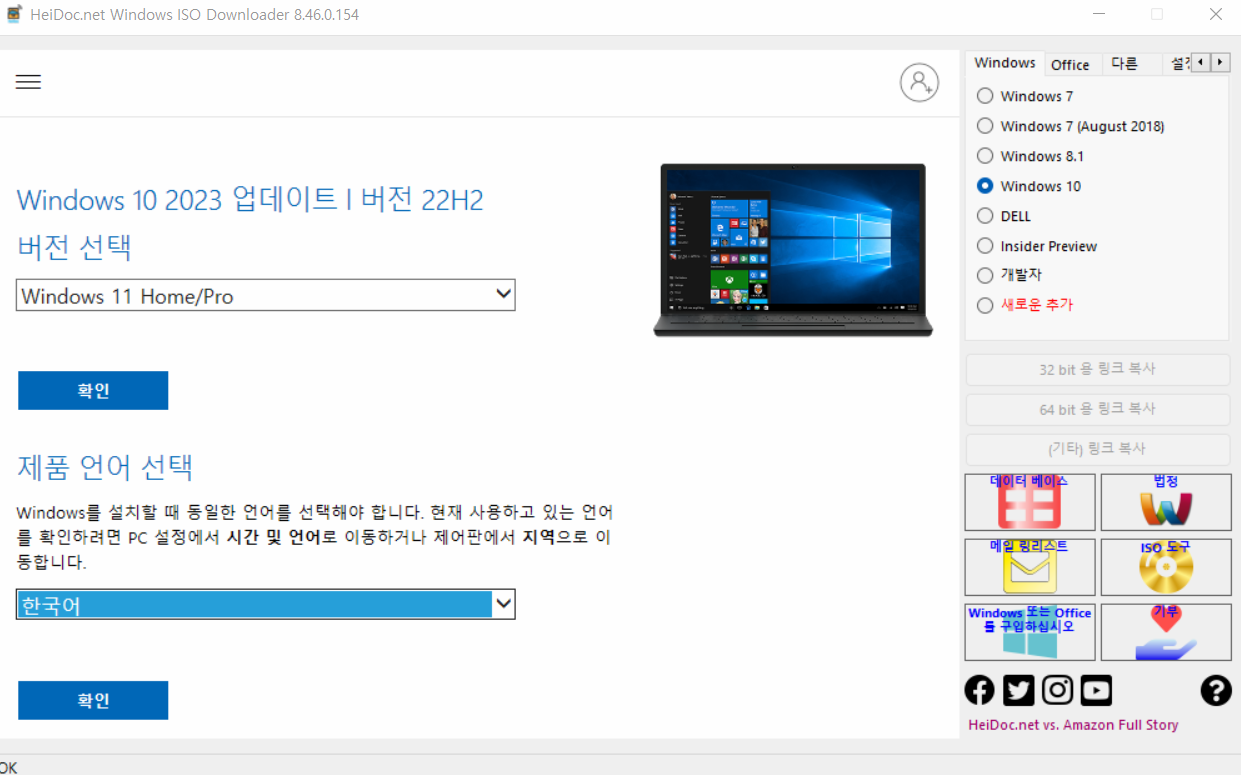Viewport: 1241px width, 775px height.
Task: Switch to the Windows tab
Action: (x=1005, y=63)
